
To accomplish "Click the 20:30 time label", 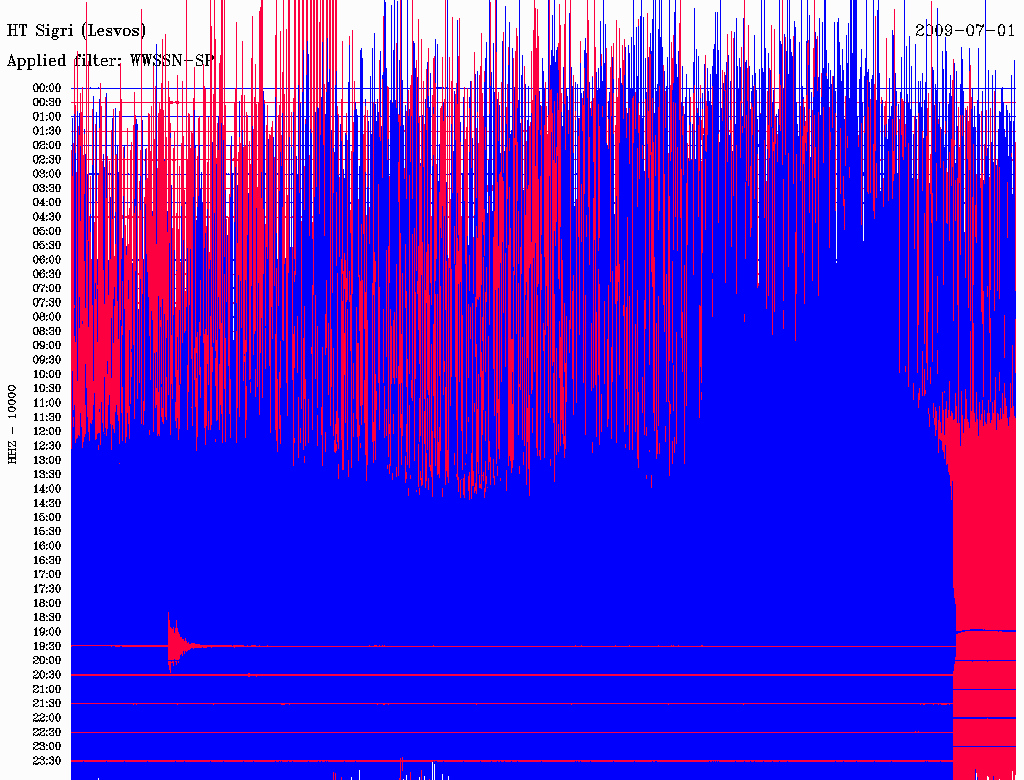I will (x=47, y=675).
